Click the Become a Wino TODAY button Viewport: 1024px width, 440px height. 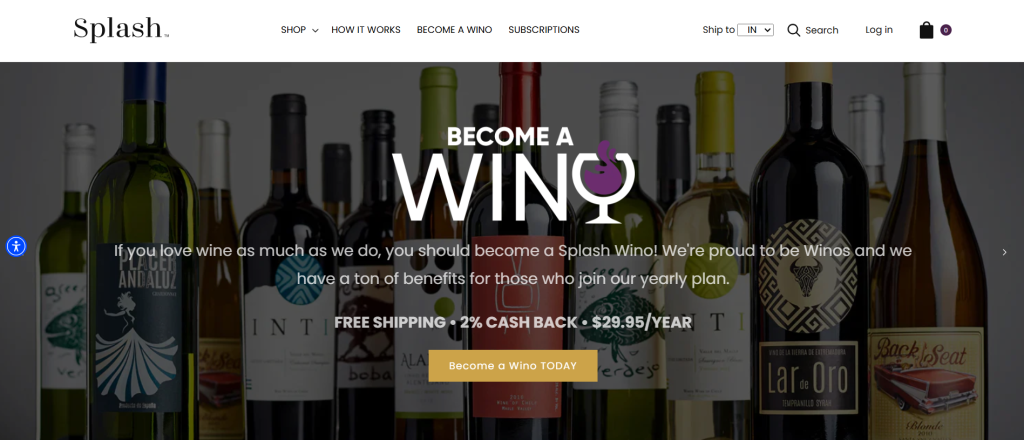(513, 366)
